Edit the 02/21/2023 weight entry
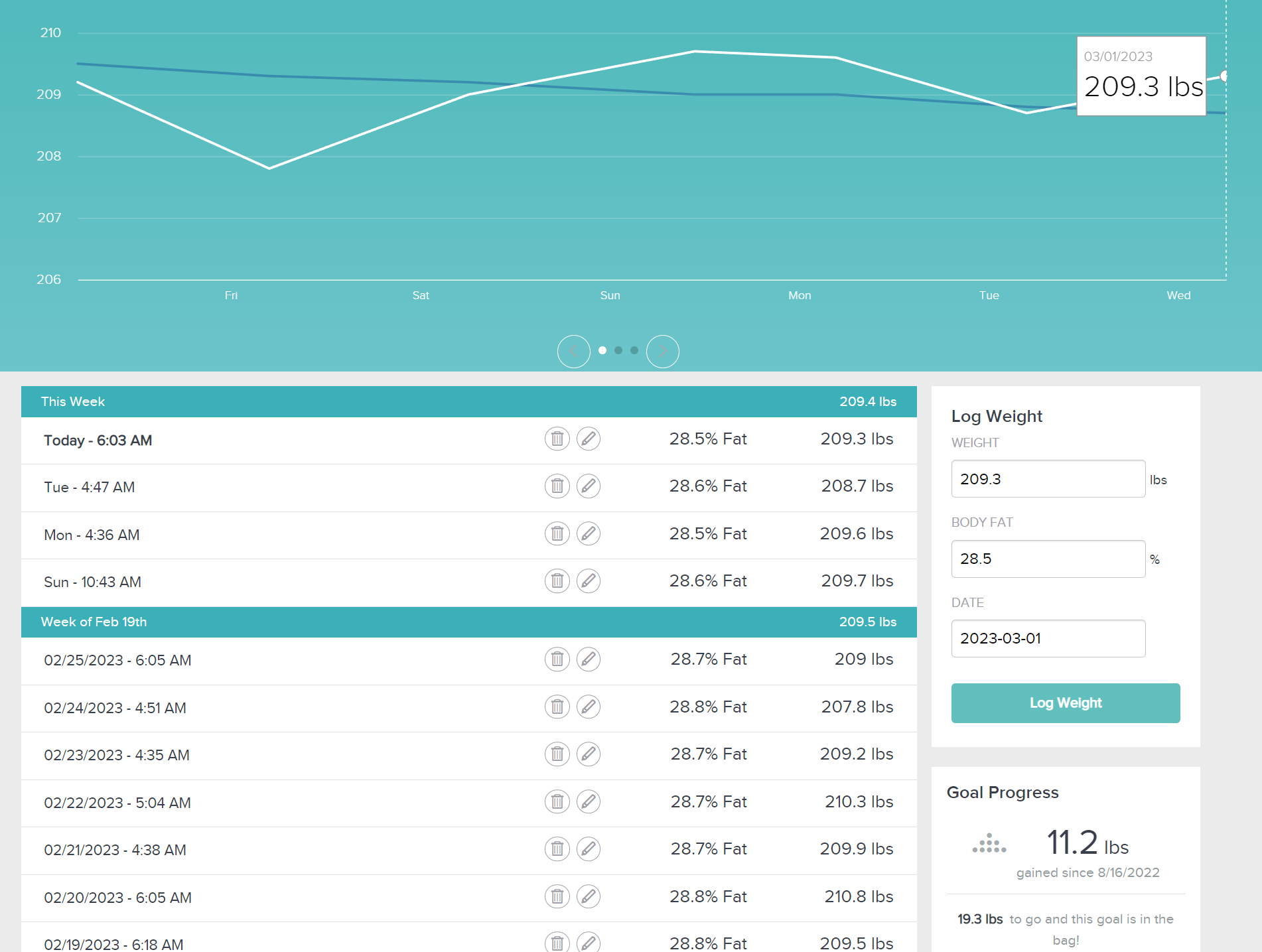The height and width of the screenshot is (952, 1262). point(588,849)
